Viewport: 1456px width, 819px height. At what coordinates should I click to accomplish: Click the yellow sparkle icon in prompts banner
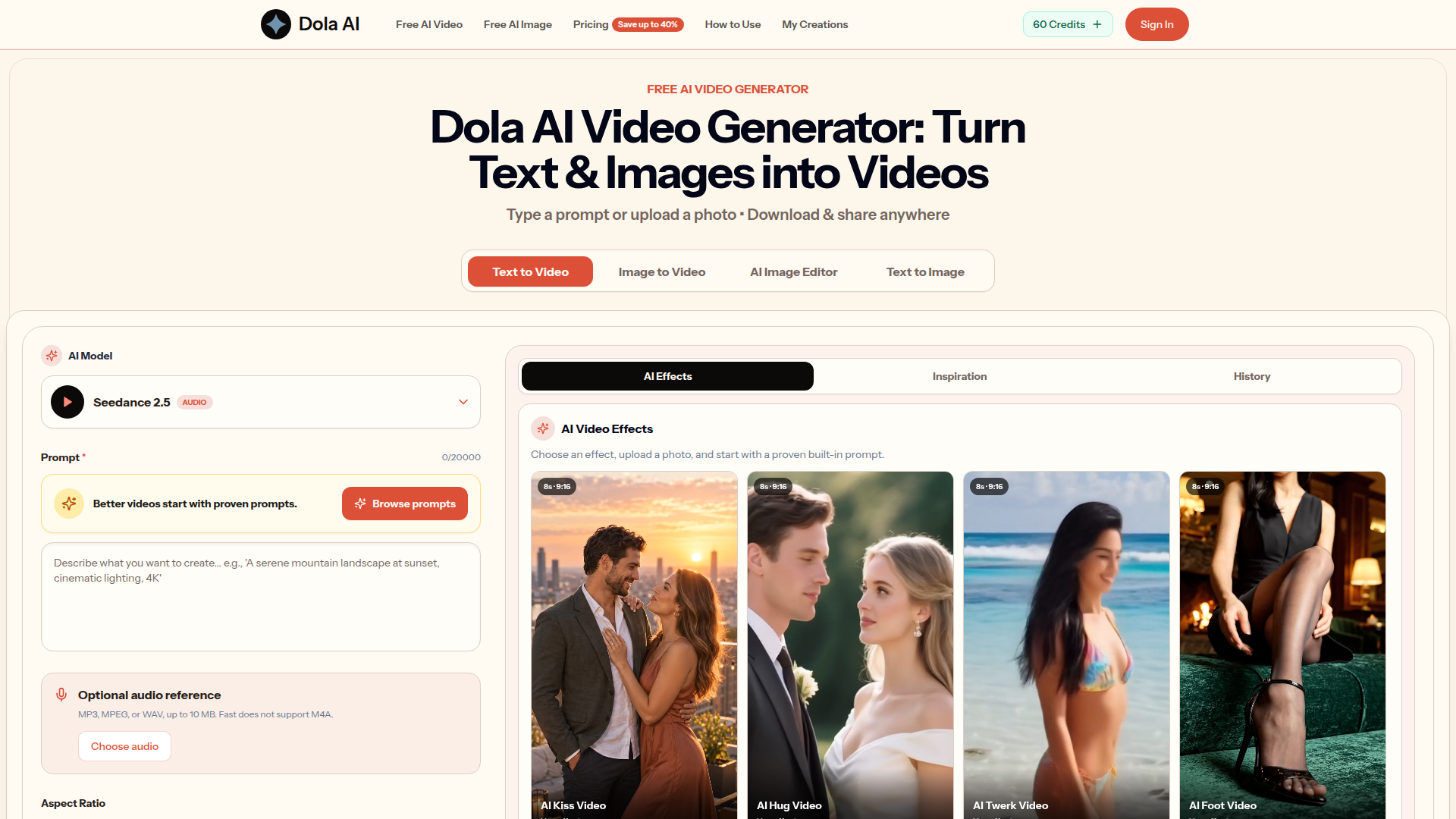point(69,504)
